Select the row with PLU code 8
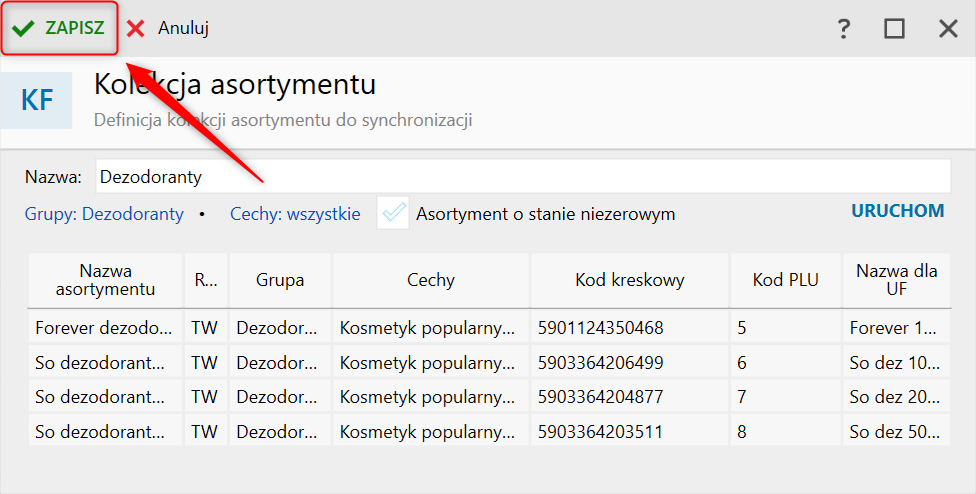This screenshot has height=494, width=976. point(489,431)
